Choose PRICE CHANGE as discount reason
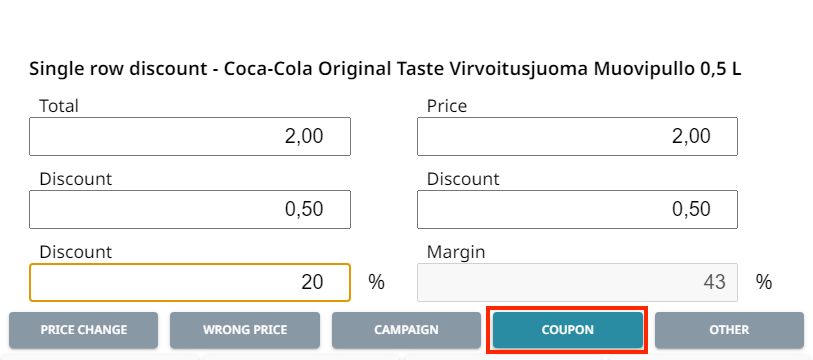Image resolution: width=813 pixels, height=360 pixels. click(x=83, y=330)
